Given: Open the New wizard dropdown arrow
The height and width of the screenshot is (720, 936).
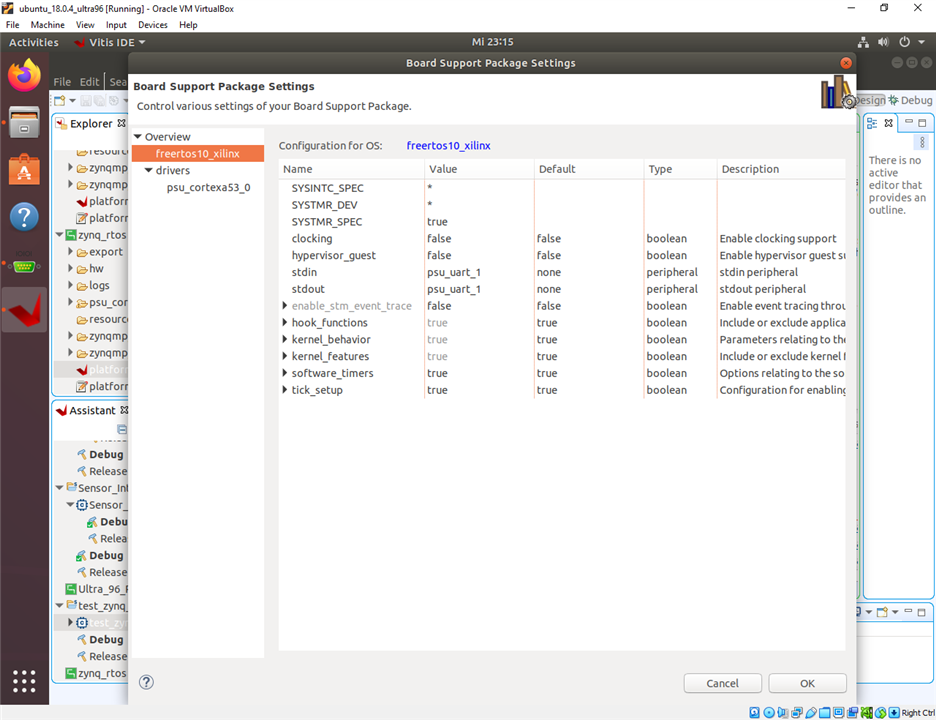Looking at the screenshot, I should [x=71, y=100].
